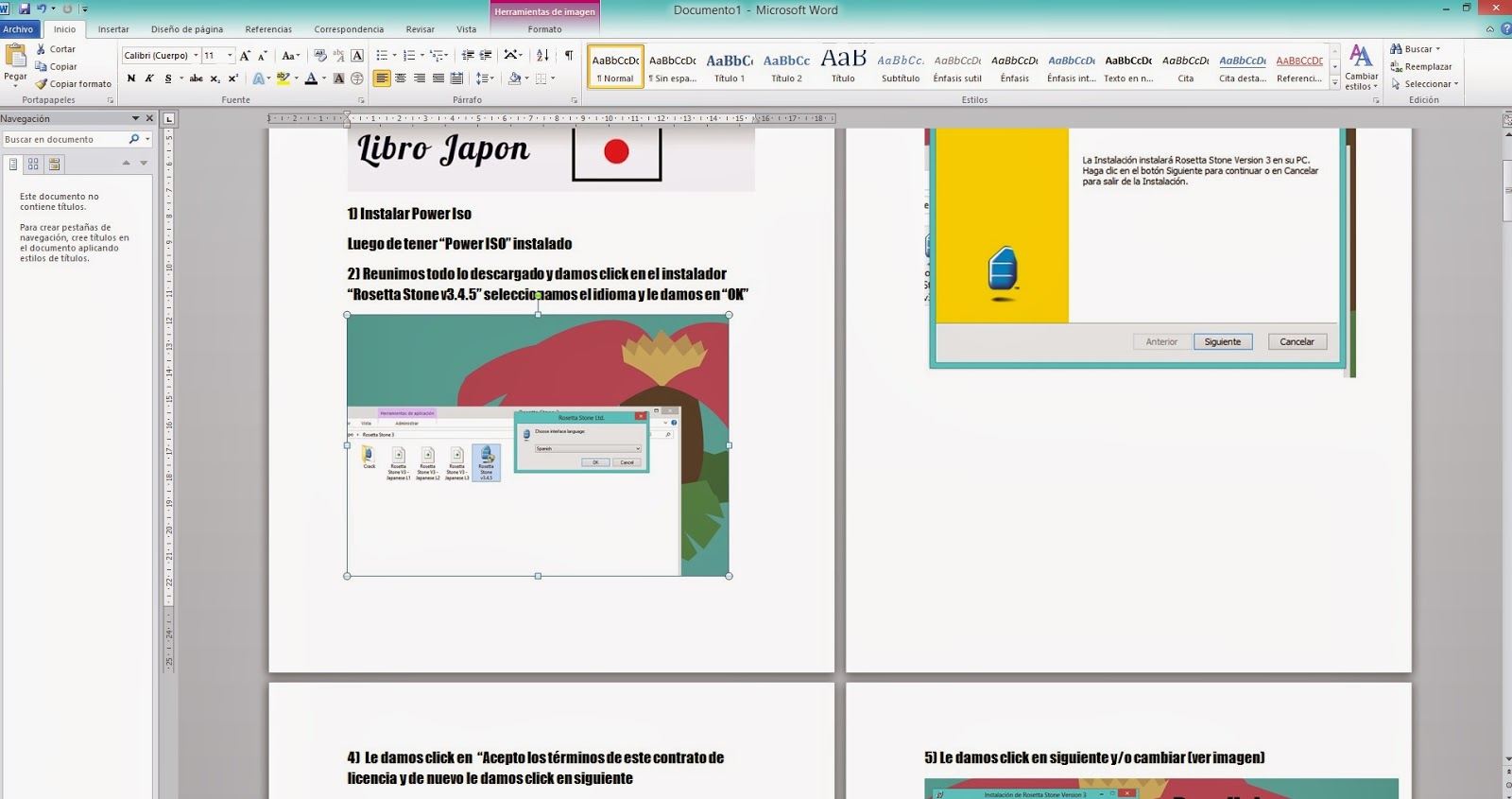1512x799 pixels.
Task: Open highlight color dropdown arrow
Action: point(296,78)
